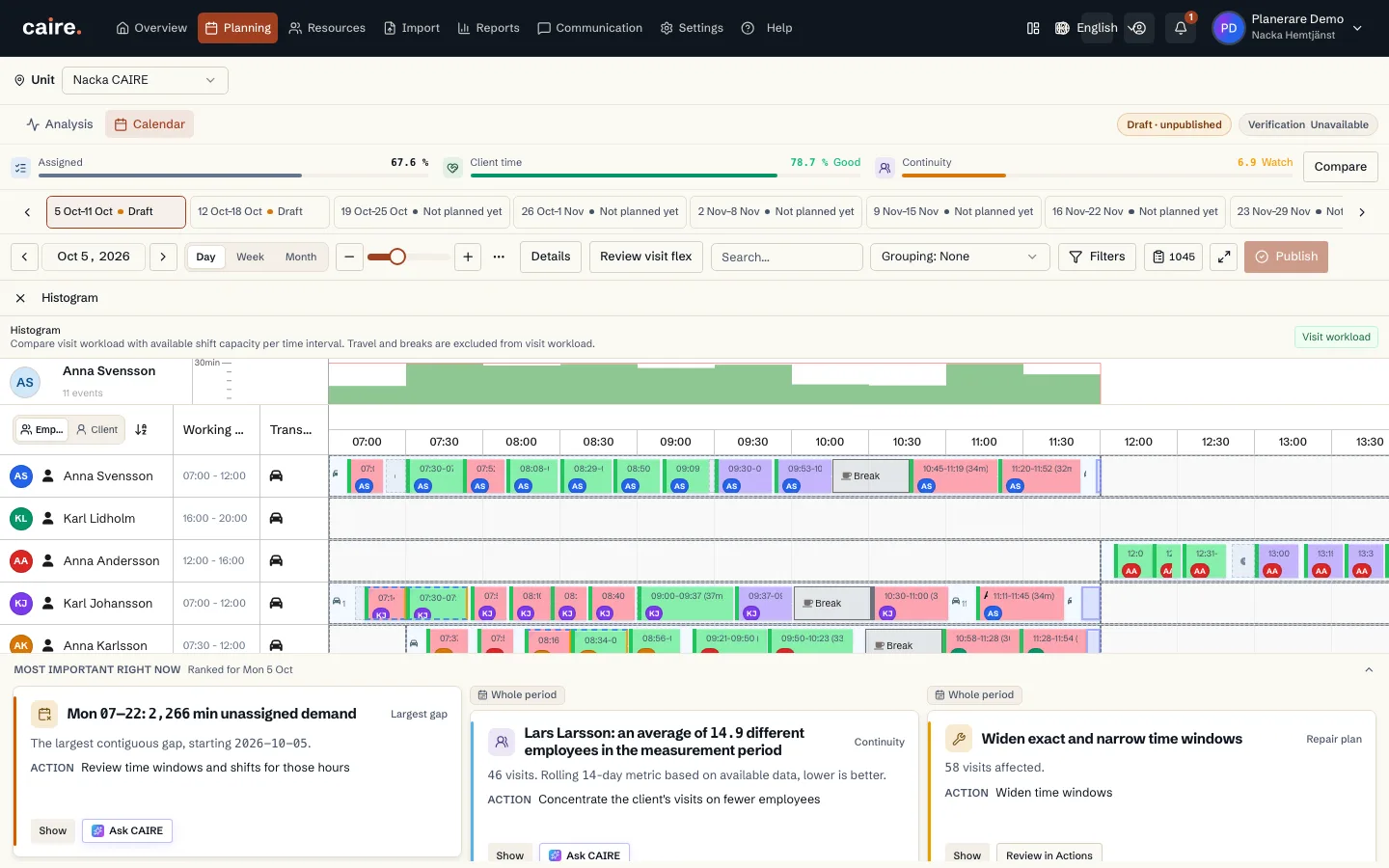Image resolution: width=1389 pixels, height=868 pixels.
Task: Go to next day arrow
Action: point(163,257)
